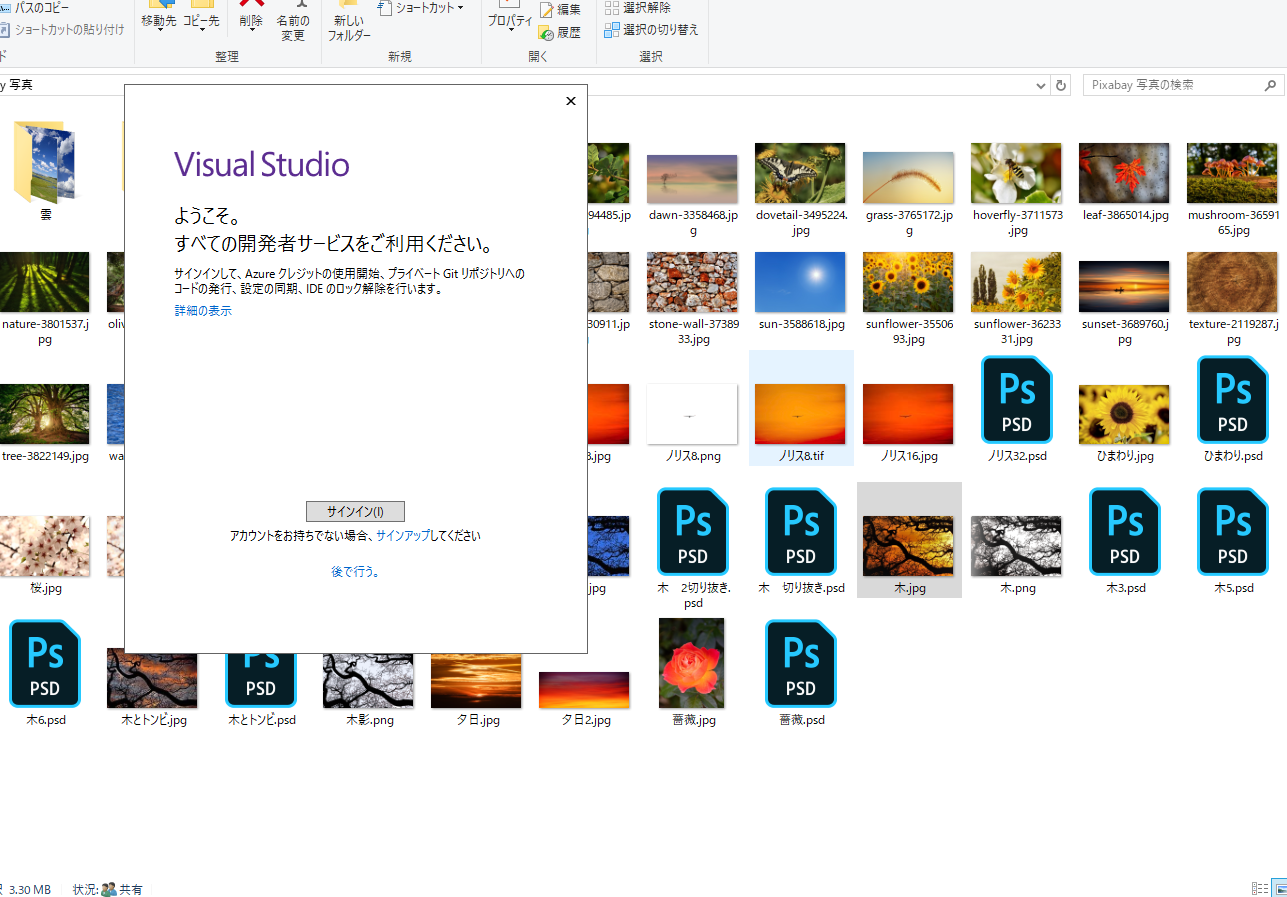Click the サインイン button in Visual Studio dialog

pos(355,511)
